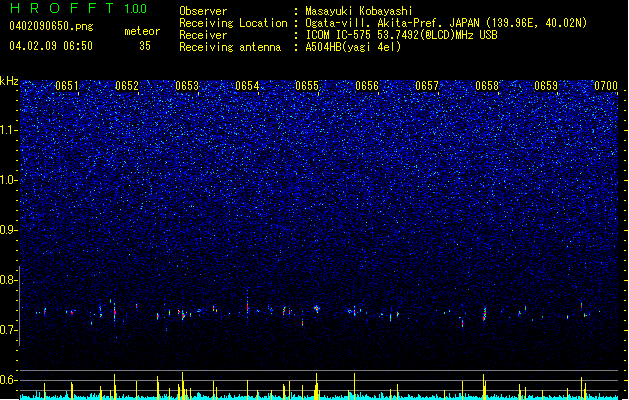Select the filename 0402090650.png
Image resolution: width=629 pixels, height=400 pixels.
tap(51, 27)
